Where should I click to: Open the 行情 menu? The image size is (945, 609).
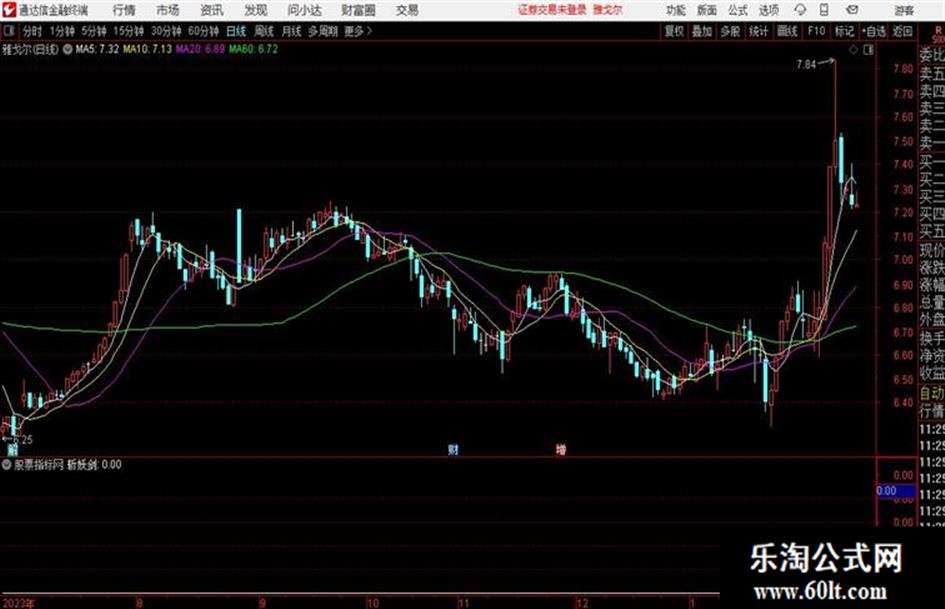[x=124, y=10]
